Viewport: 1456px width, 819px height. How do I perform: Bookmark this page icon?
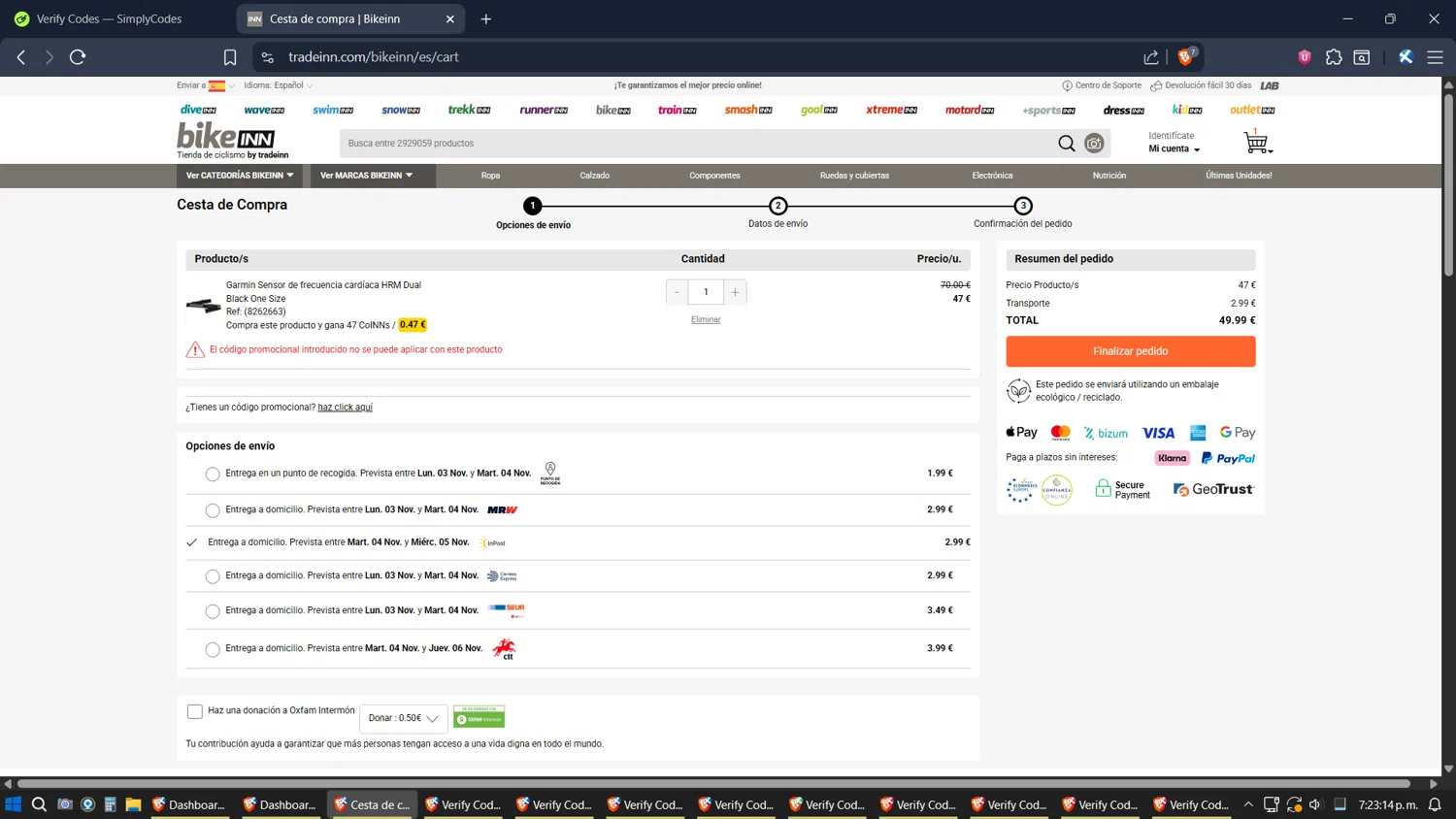[x=230, y=57]
